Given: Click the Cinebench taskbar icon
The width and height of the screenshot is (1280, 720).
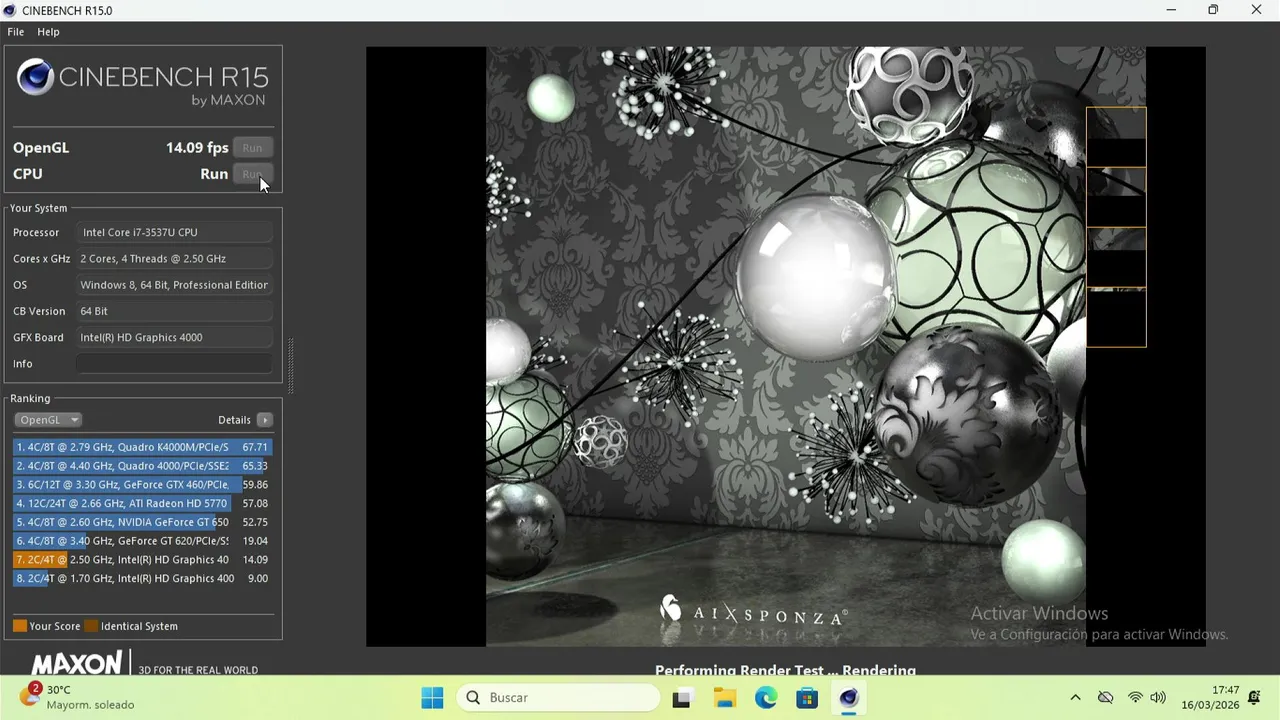Looking at the screenshot, I should click(849, 698).
